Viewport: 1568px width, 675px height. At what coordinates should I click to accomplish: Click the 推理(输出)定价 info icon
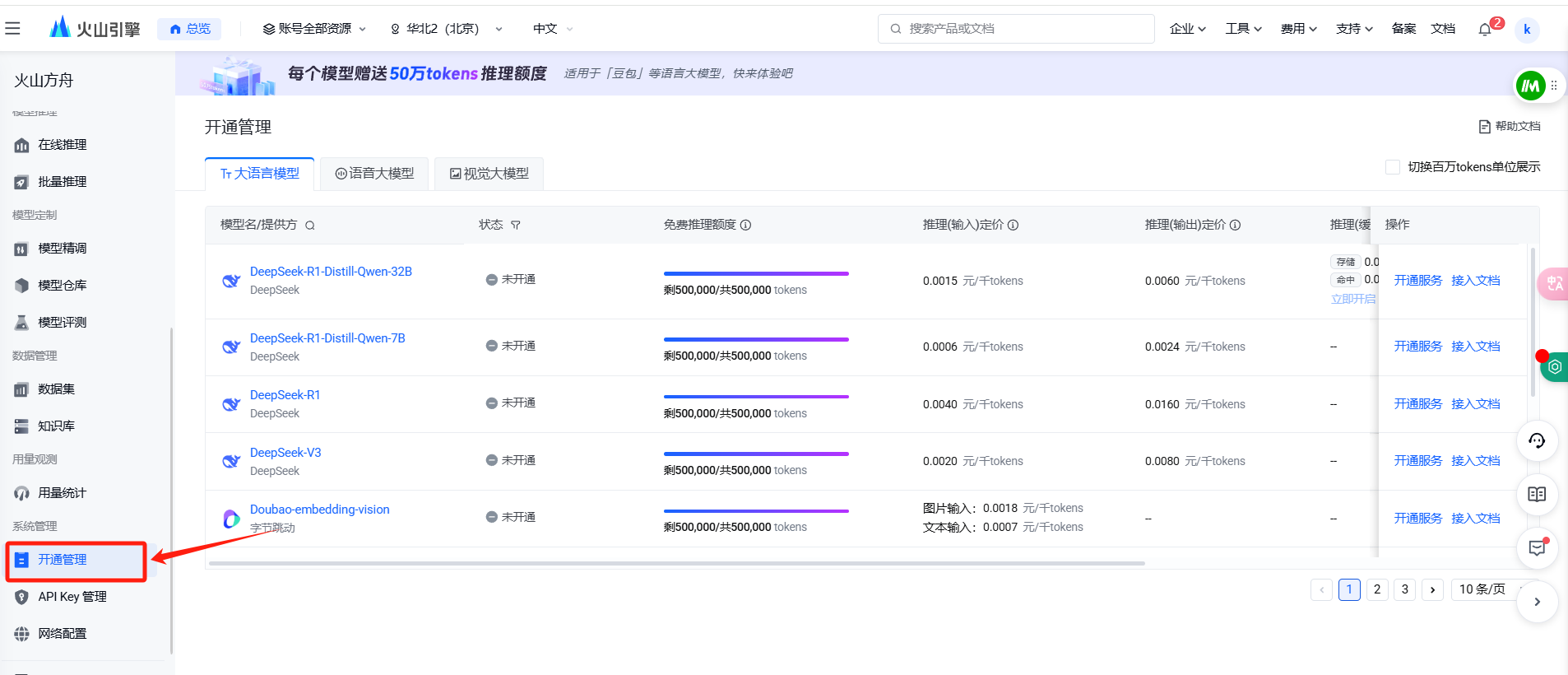[x=1235, y=225]
